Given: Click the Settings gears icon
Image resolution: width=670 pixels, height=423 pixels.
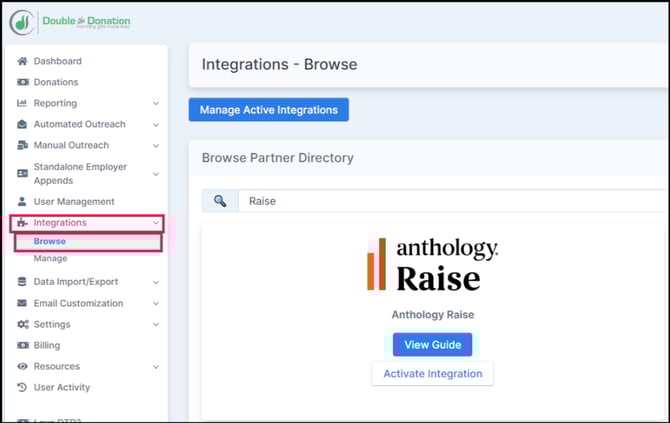Looking at the screenshot, I should pyautogui.click(x=22, y=324).
